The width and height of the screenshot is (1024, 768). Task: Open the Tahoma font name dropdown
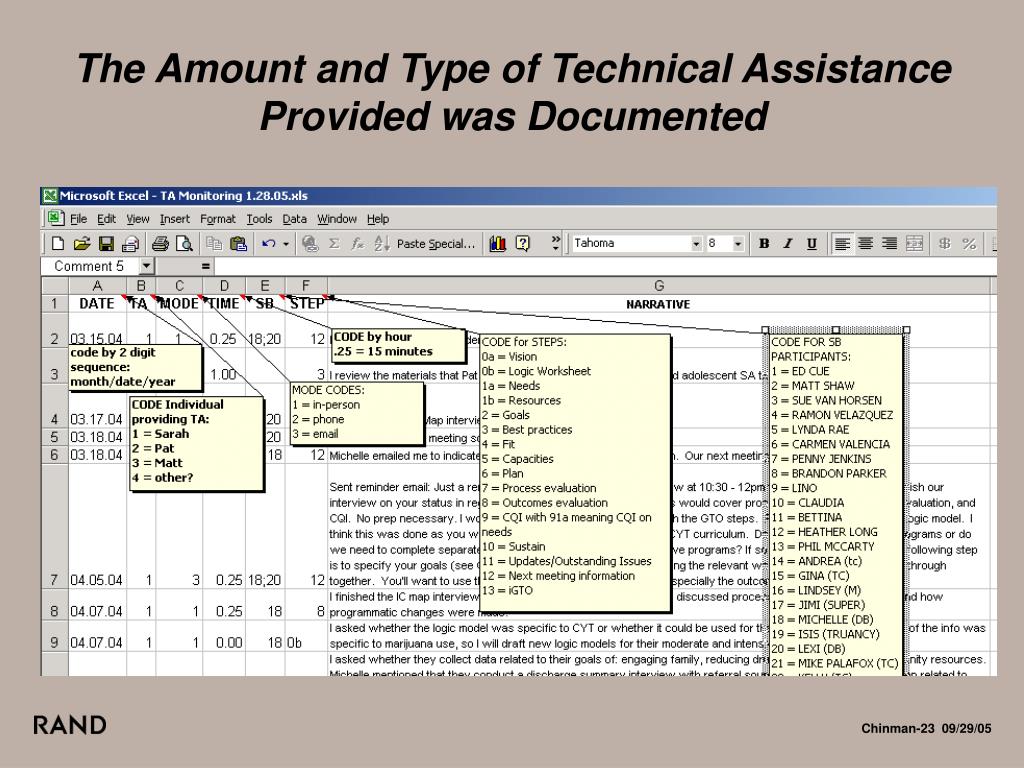point(696,244)
